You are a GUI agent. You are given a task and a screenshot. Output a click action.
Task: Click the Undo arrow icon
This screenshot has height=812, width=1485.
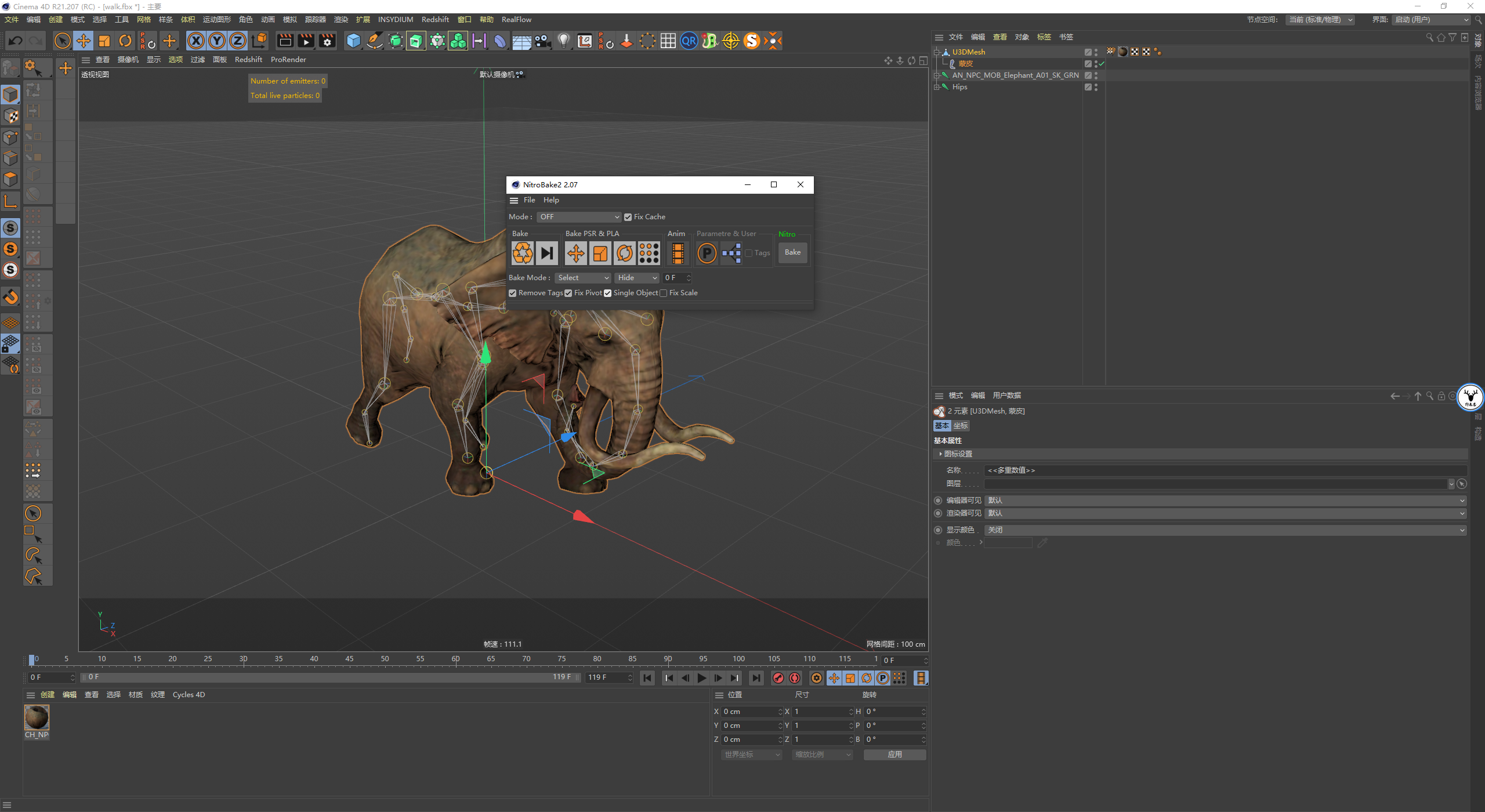click(x=16, y=41)
